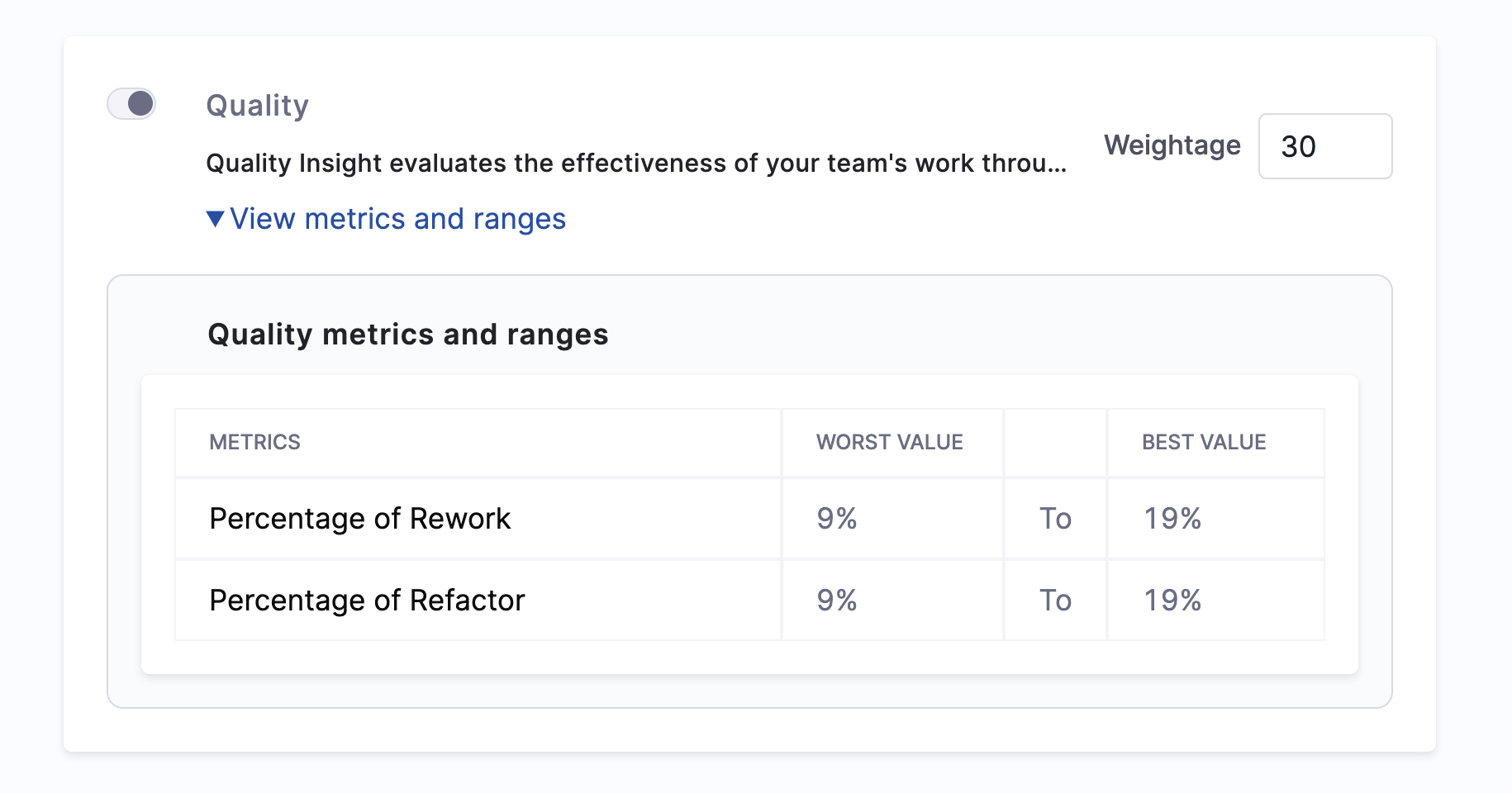Screen dimensions: 1512x793
Task: Click the Quality metrics and ranges heading
Action: pyautogui.click(x=407, y=335)
